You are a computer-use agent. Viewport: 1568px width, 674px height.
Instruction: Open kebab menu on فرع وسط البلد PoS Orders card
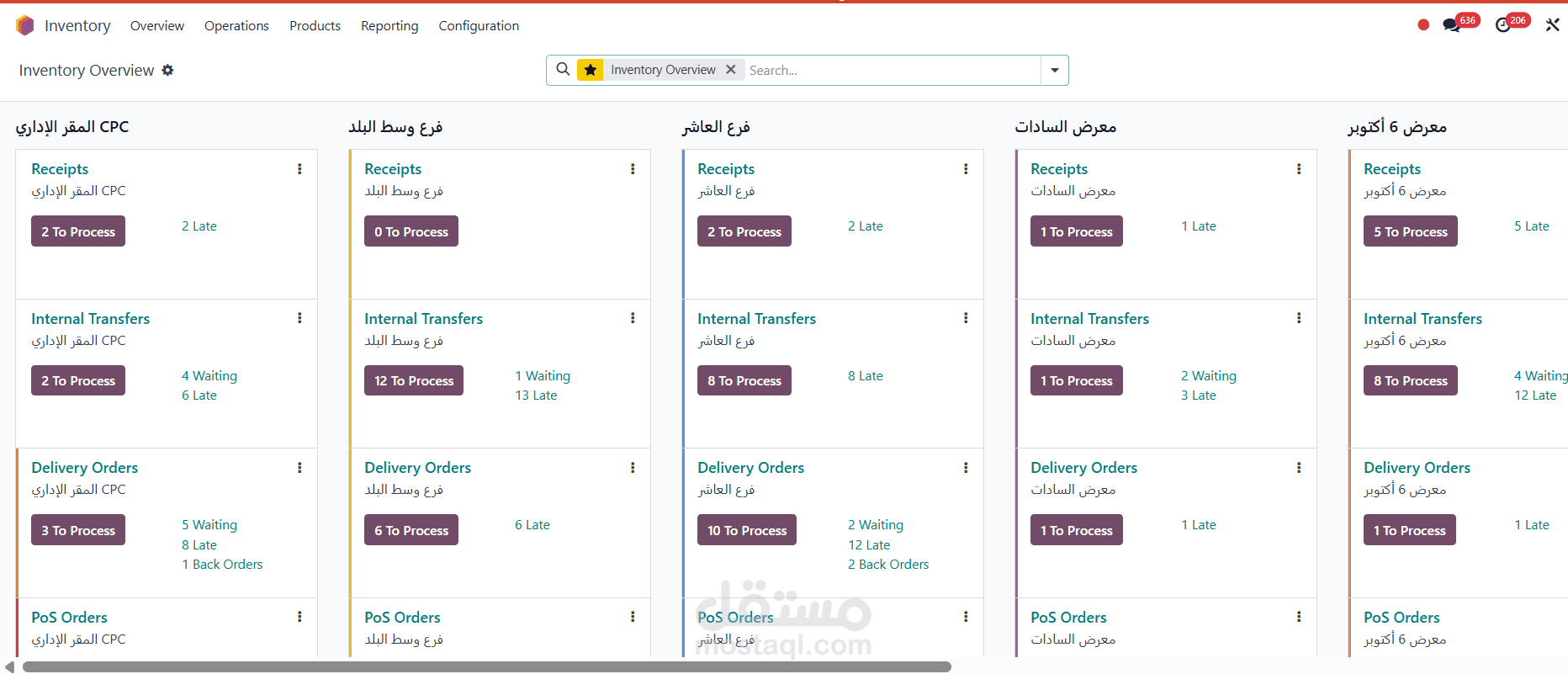pos(633,617)
